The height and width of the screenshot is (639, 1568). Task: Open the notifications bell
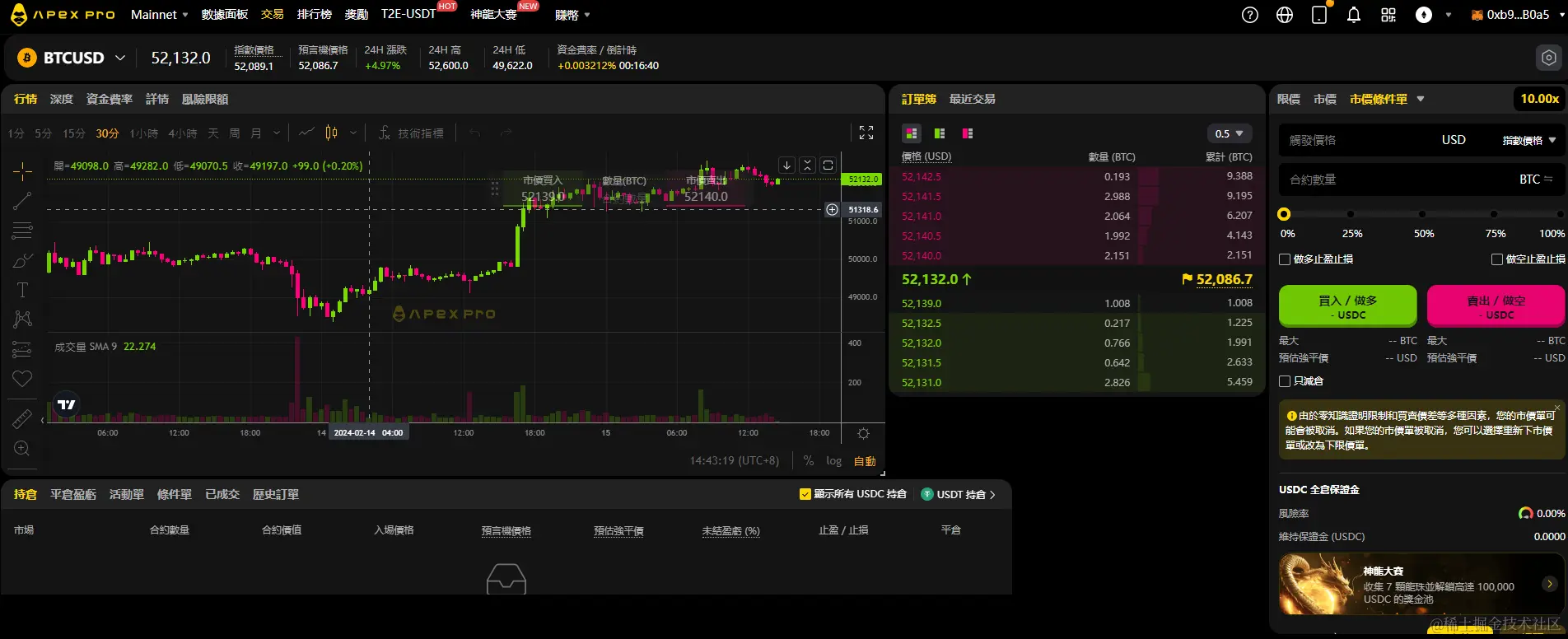[x=1354, y=15]
